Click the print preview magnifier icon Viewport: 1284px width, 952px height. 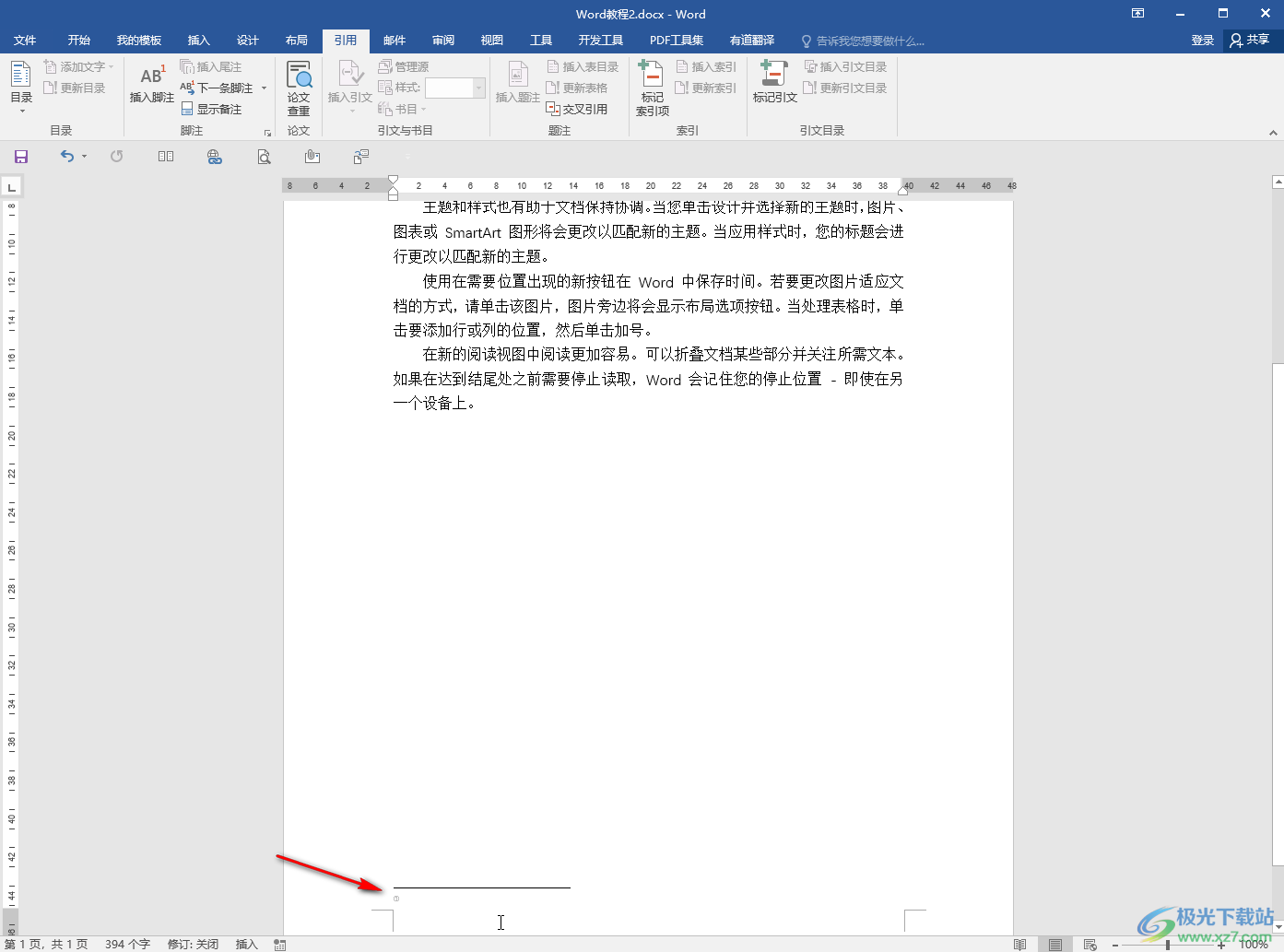(x=264, y=157)
